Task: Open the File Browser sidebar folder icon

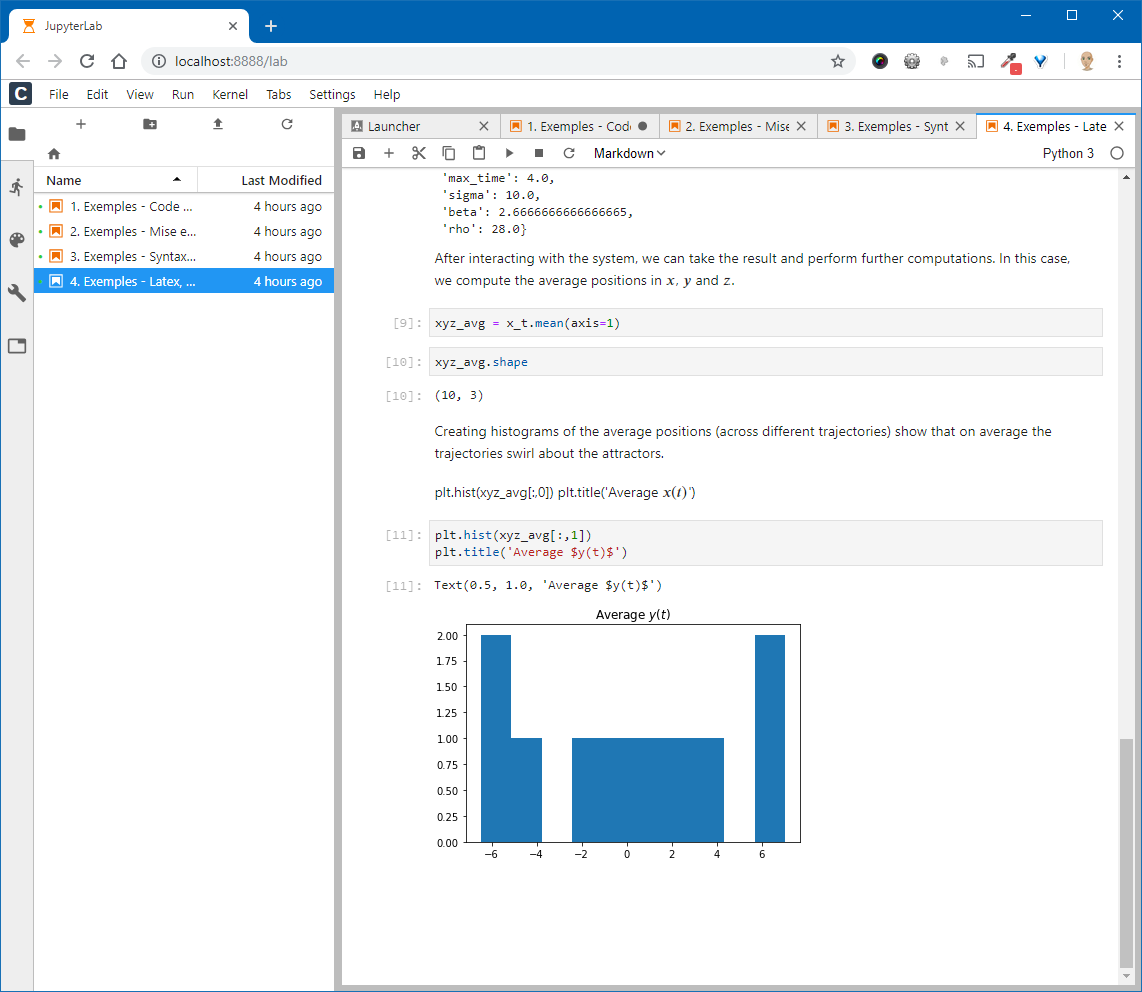Action: point(17,134)
